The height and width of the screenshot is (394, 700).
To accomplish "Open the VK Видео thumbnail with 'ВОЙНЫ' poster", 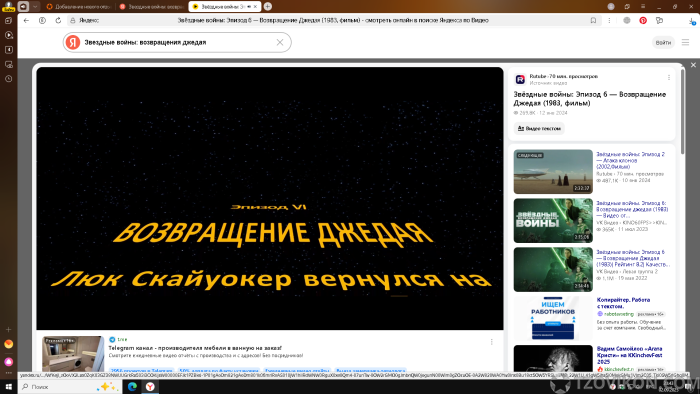I will tap(553, 221).
